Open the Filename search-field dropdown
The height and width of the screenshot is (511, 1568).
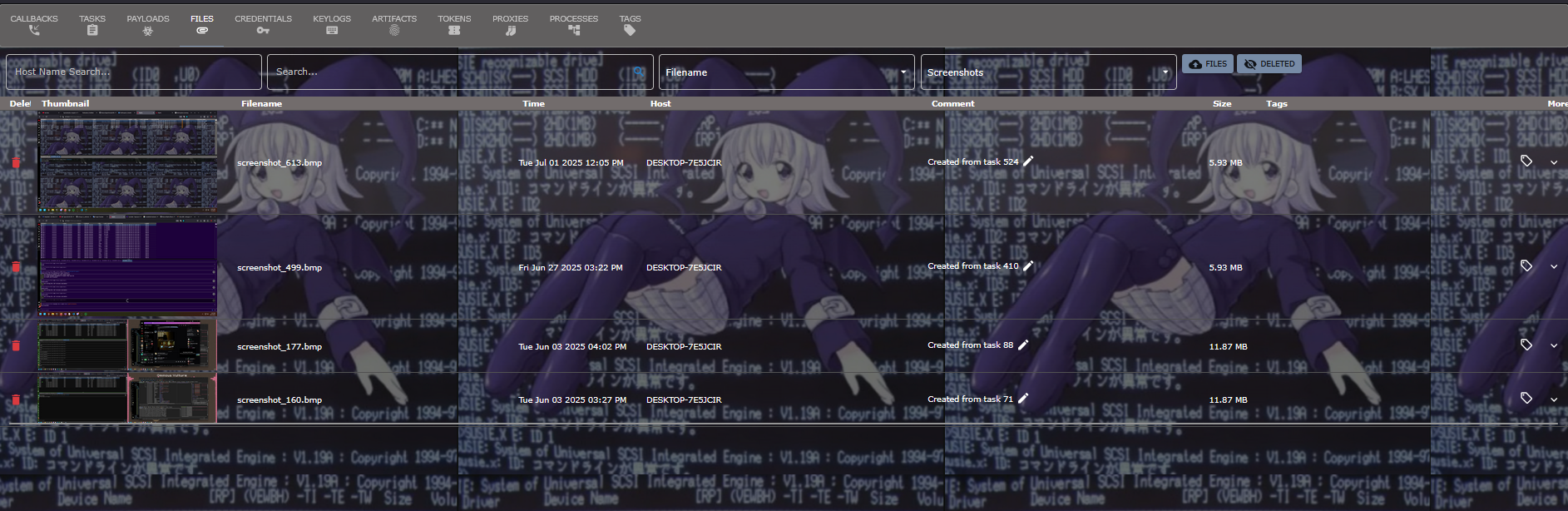(x=786, y=72)
